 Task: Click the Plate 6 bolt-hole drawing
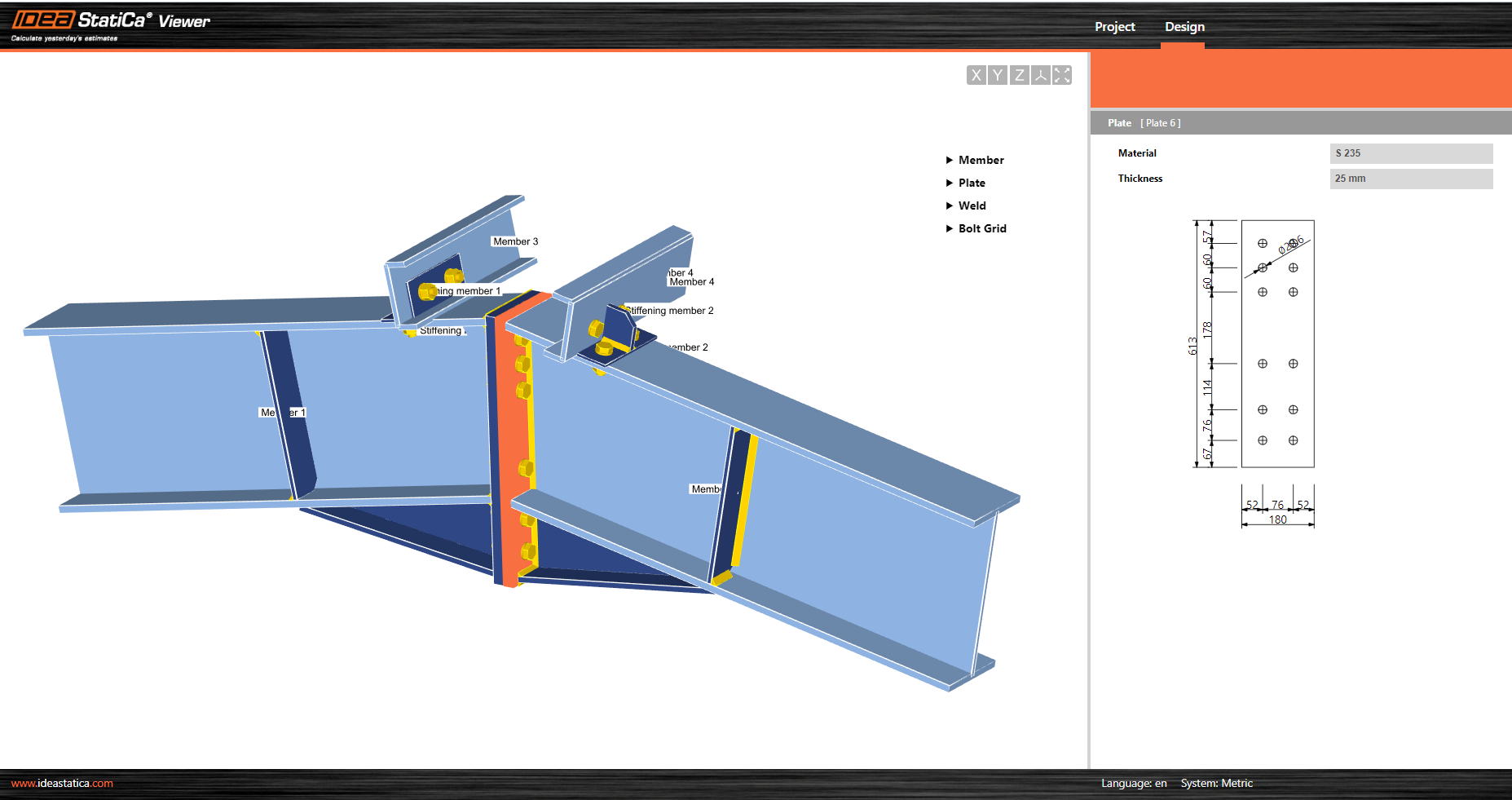[1277, 343]
